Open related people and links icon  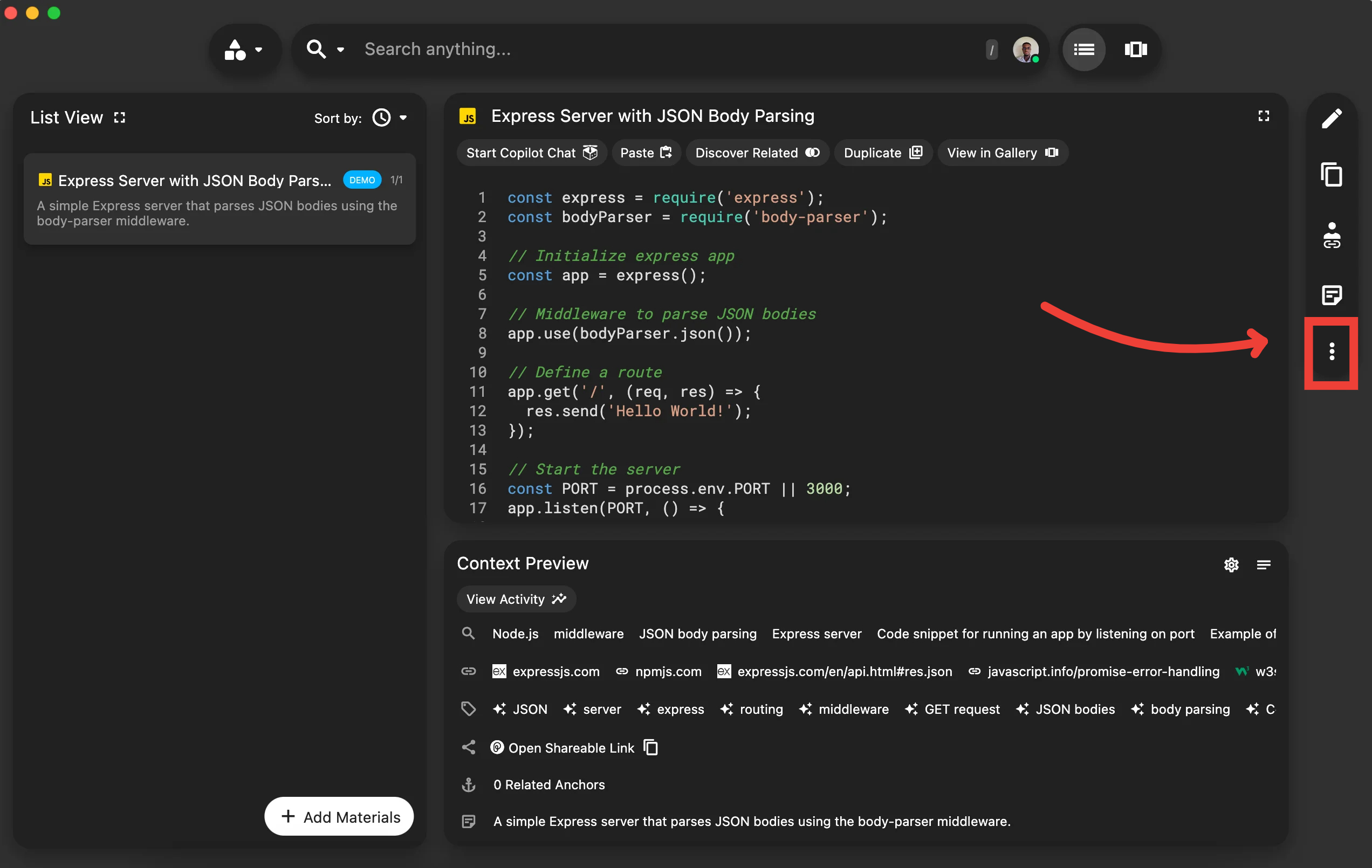click(x=1331, y=235)
